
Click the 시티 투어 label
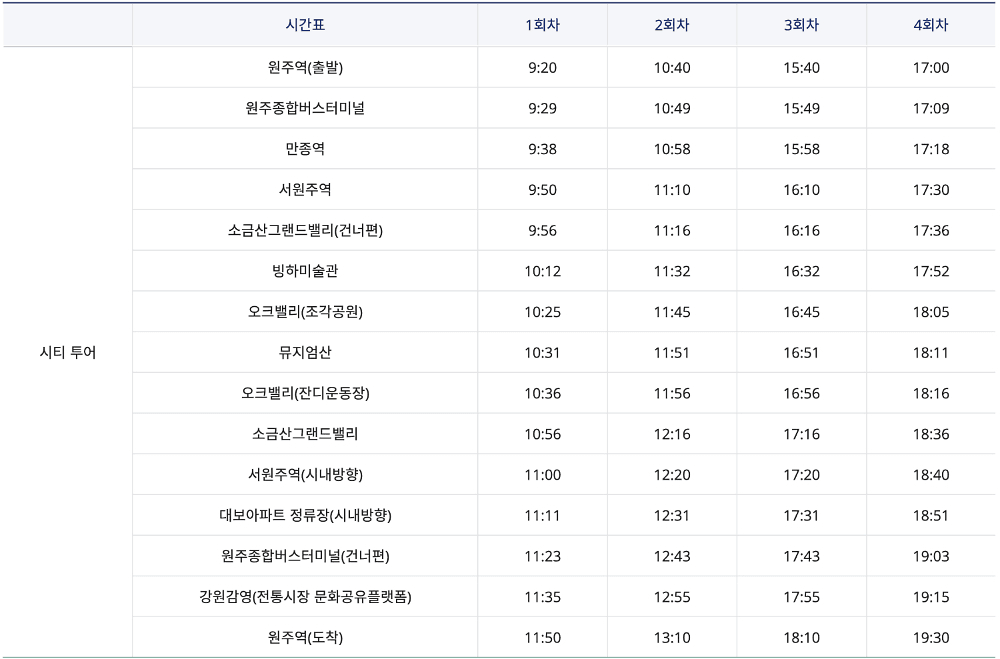click(x=68, y=351)
